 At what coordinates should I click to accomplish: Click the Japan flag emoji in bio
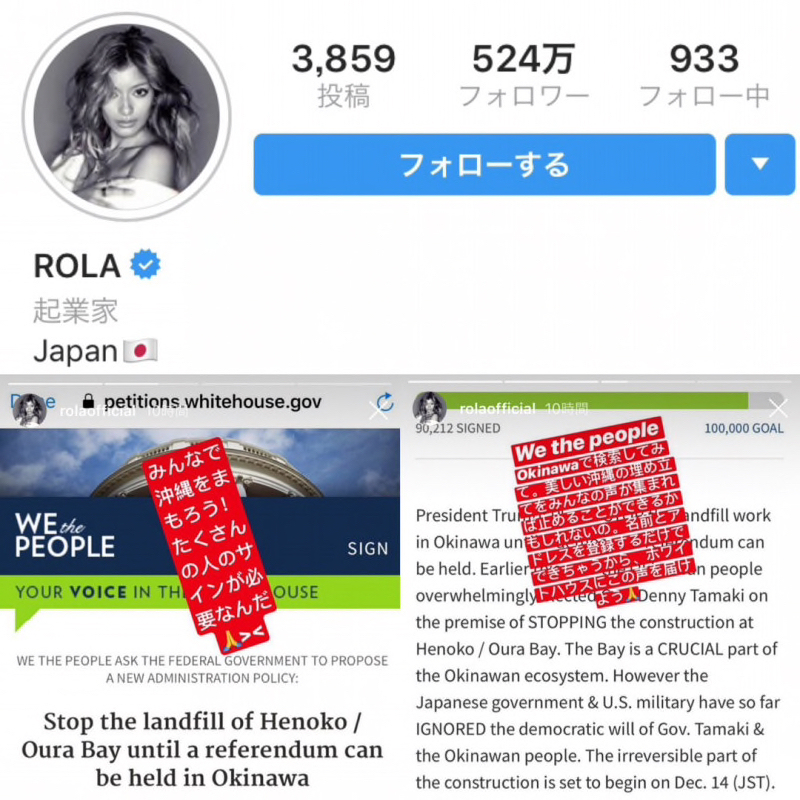tap(140, 351)
